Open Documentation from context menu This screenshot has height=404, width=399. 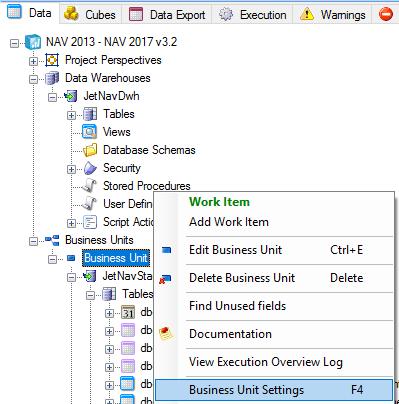[274, 334]
